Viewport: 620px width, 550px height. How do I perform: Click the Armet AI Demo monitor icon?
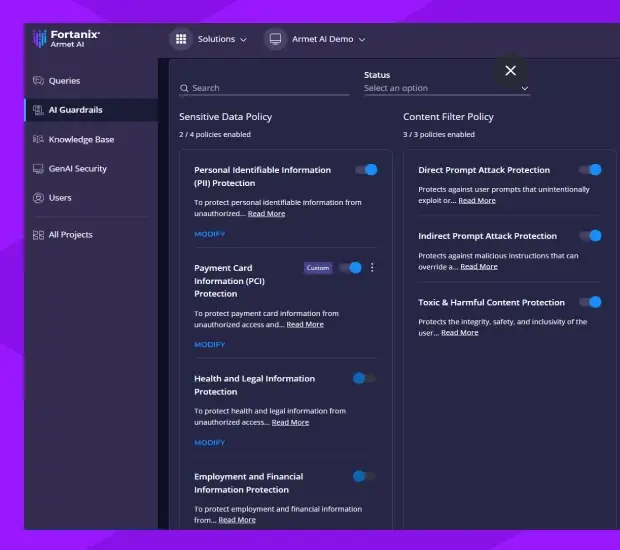tap(275, 39)
